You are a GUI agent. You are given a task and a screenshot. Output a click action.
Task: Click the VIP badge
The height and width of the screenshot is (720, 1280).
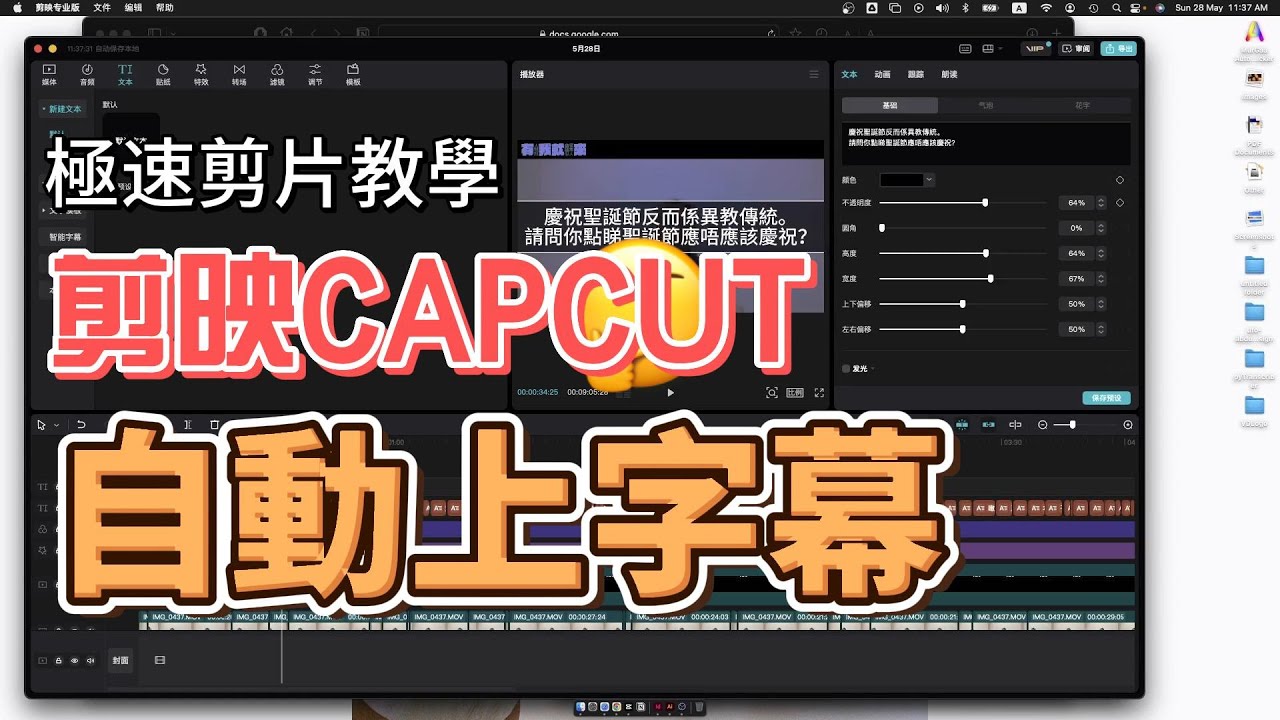tap(1036, 48)
